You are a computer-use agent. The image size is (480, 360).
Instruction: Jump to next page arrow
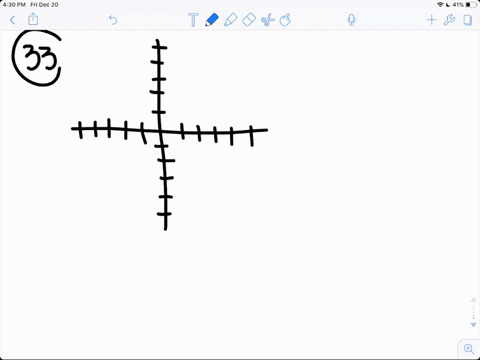click(x=473, y=325)
